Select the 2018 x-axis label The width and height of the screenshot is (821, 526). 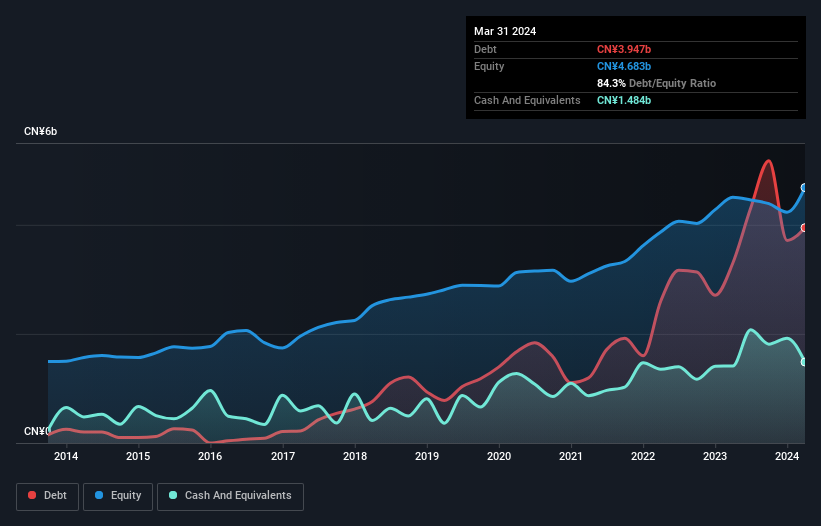pos(355,456)
